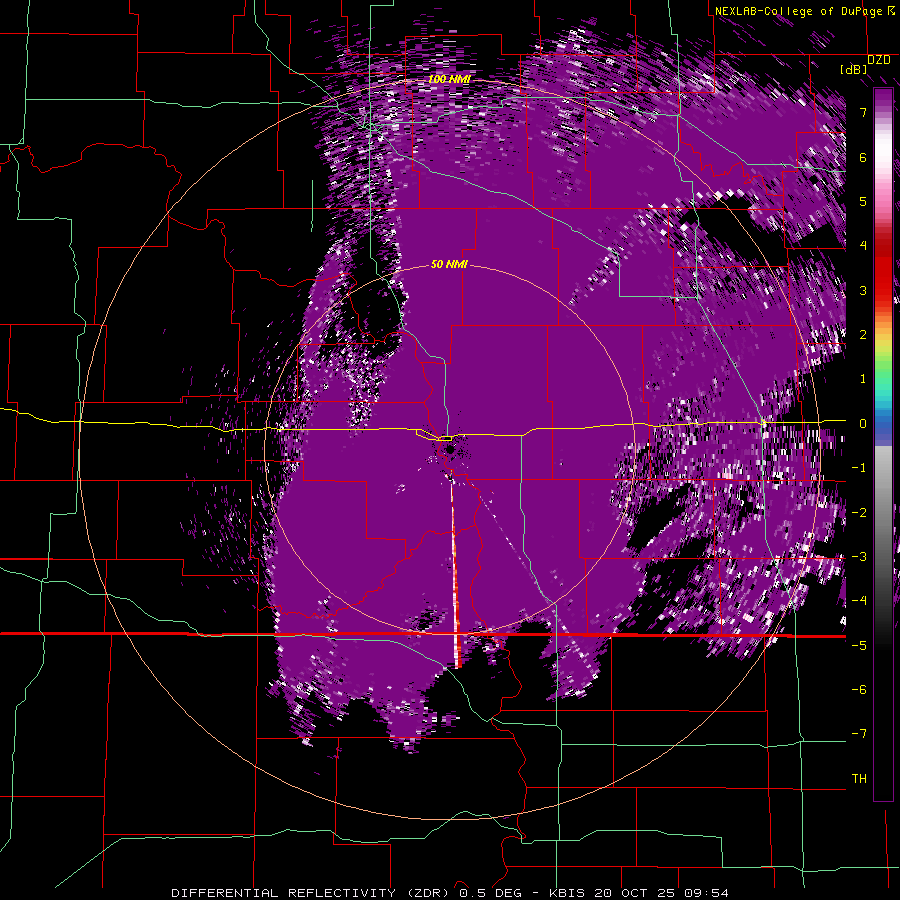This screenshot has height=900, width=900.
Task: Click the red-white radial spike south of radar
Action: coord(455,574)
